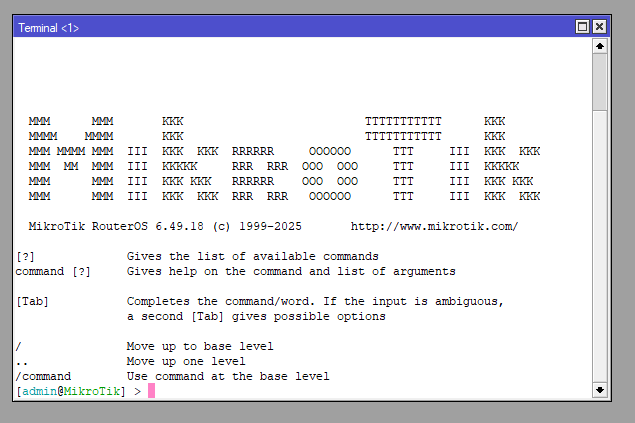Click "Completes the command/word" line
The image size is (635, 423).
point(315,302)
